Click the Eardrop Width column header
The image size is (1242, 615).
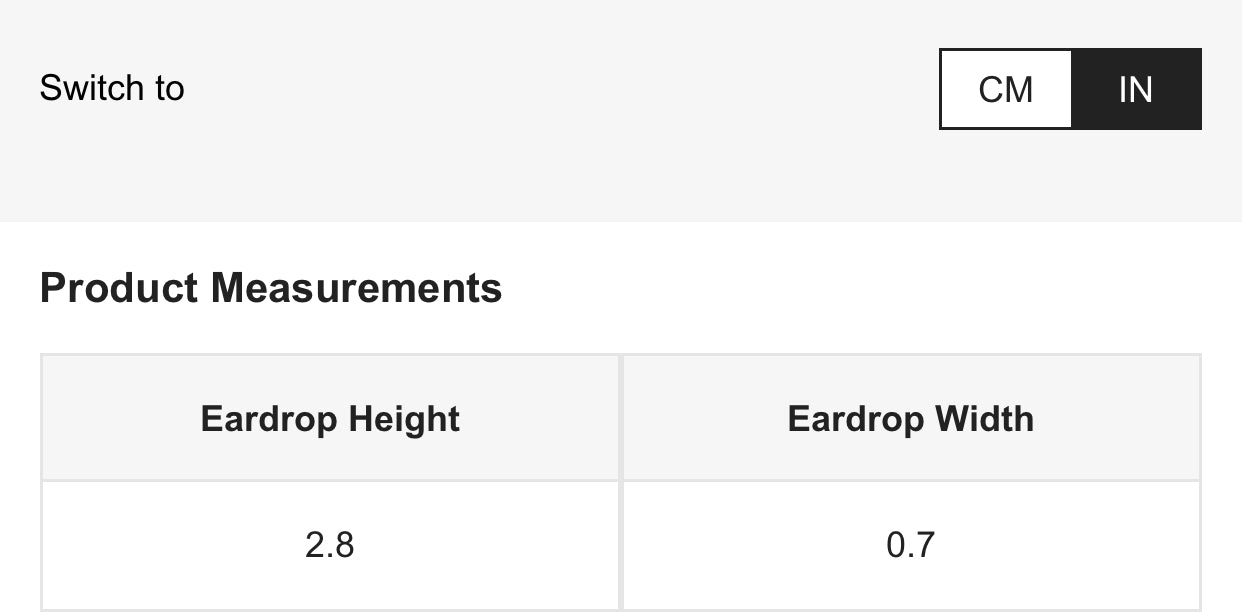click(911, 418)
